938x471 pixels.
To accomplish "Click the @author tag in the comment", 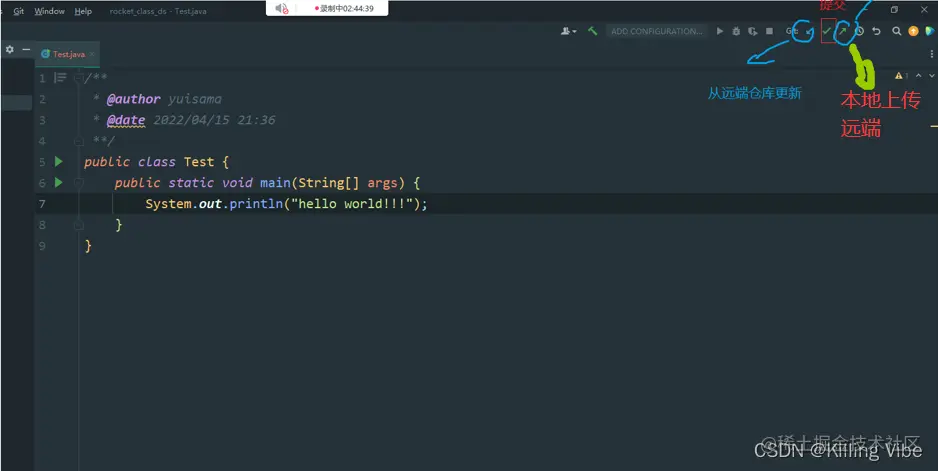I will pos(133,99).
